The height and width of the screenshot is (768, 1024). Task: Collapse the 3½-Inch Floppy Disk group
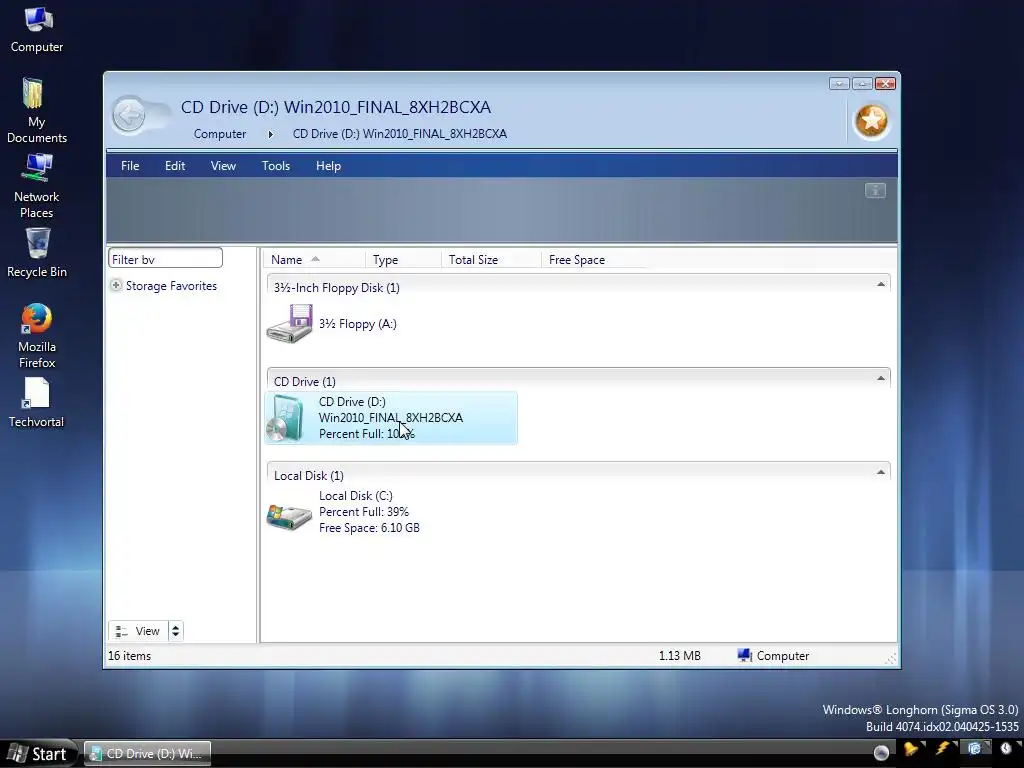[x=880, y=284]
